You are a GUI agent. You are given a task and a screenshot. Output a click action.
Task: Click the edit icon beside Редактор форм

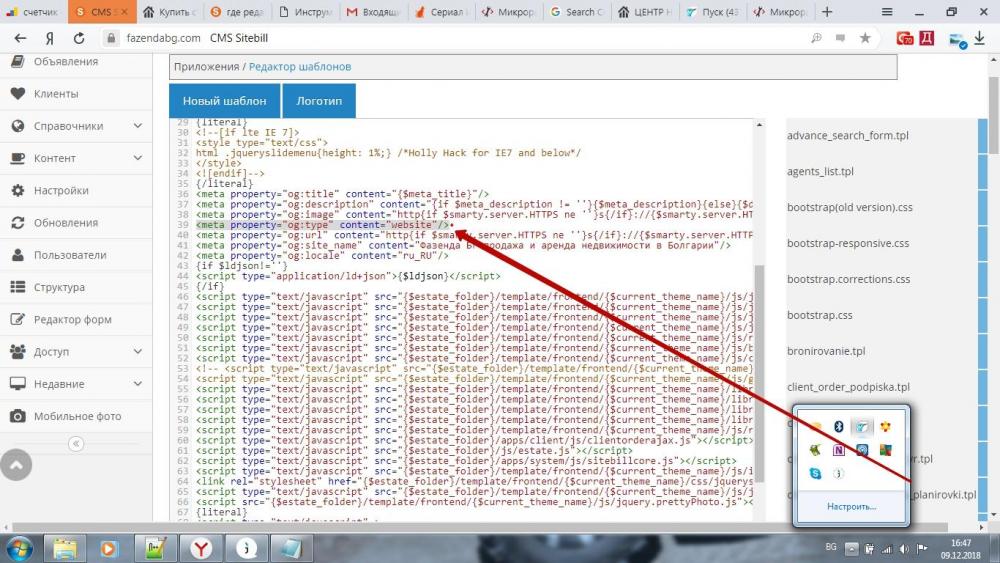18,319
